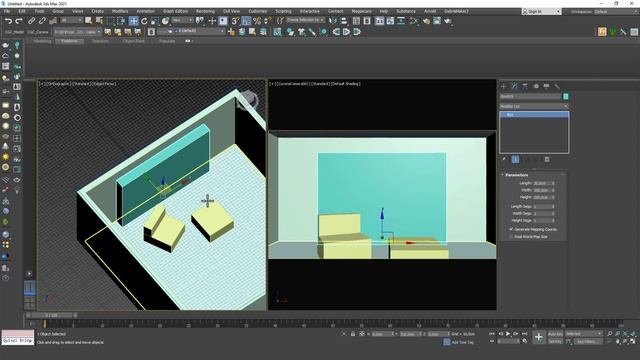Open the Rendering menu

click(x=205, y=11)
